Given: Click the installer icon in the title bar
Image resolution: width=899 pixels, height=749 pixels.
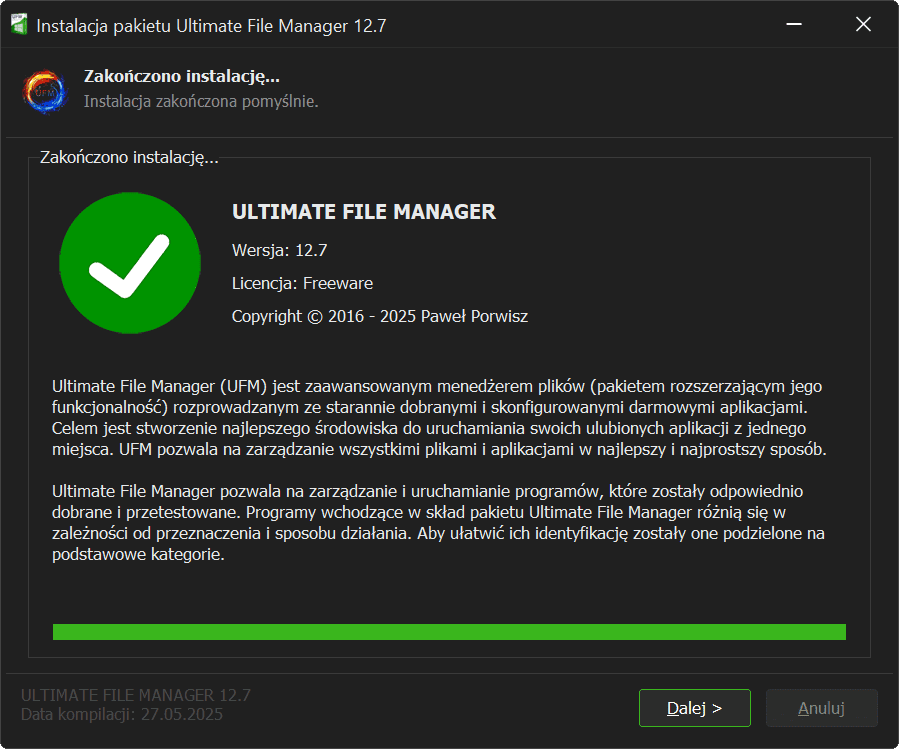Looking at the screenshot, I should [18, 25].
